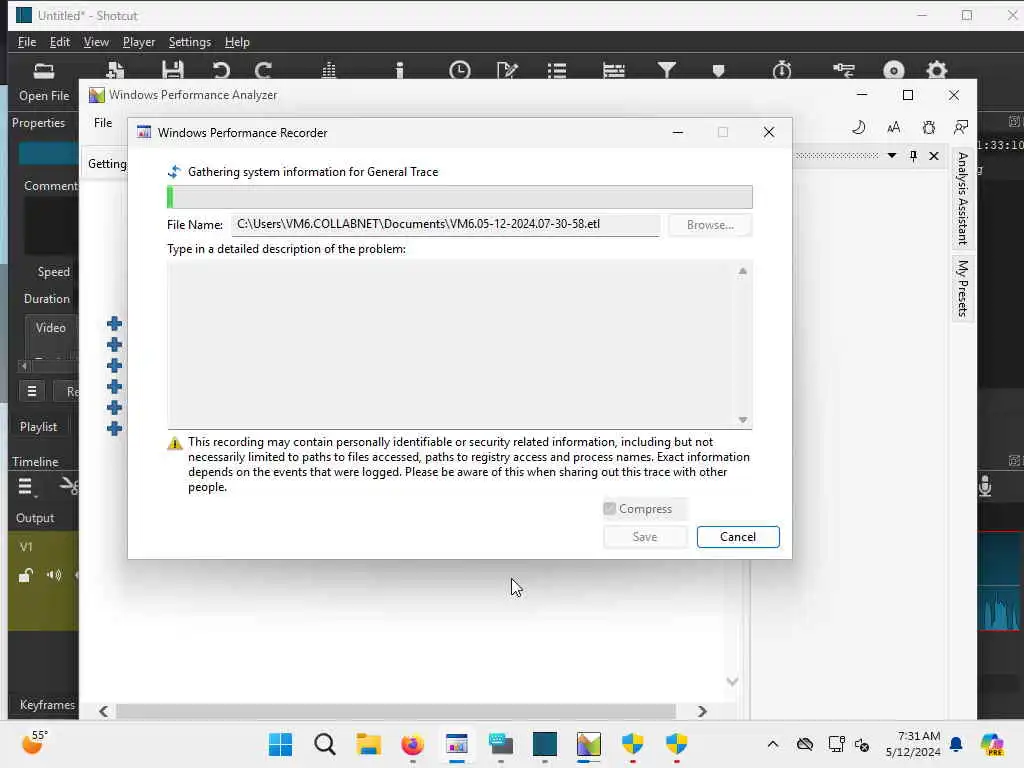Click the Save button in Performance Recorder
Viewport: 1024px width, 768px height.
(x=645, y=537)
